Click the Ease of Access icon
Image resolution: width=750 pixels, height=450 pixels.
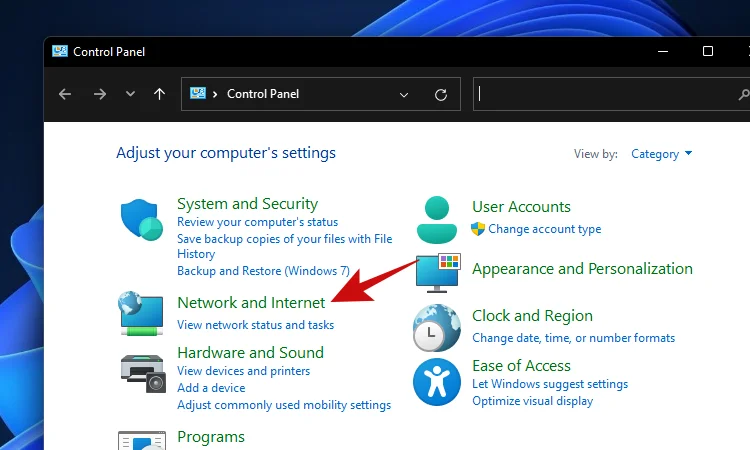437,382
